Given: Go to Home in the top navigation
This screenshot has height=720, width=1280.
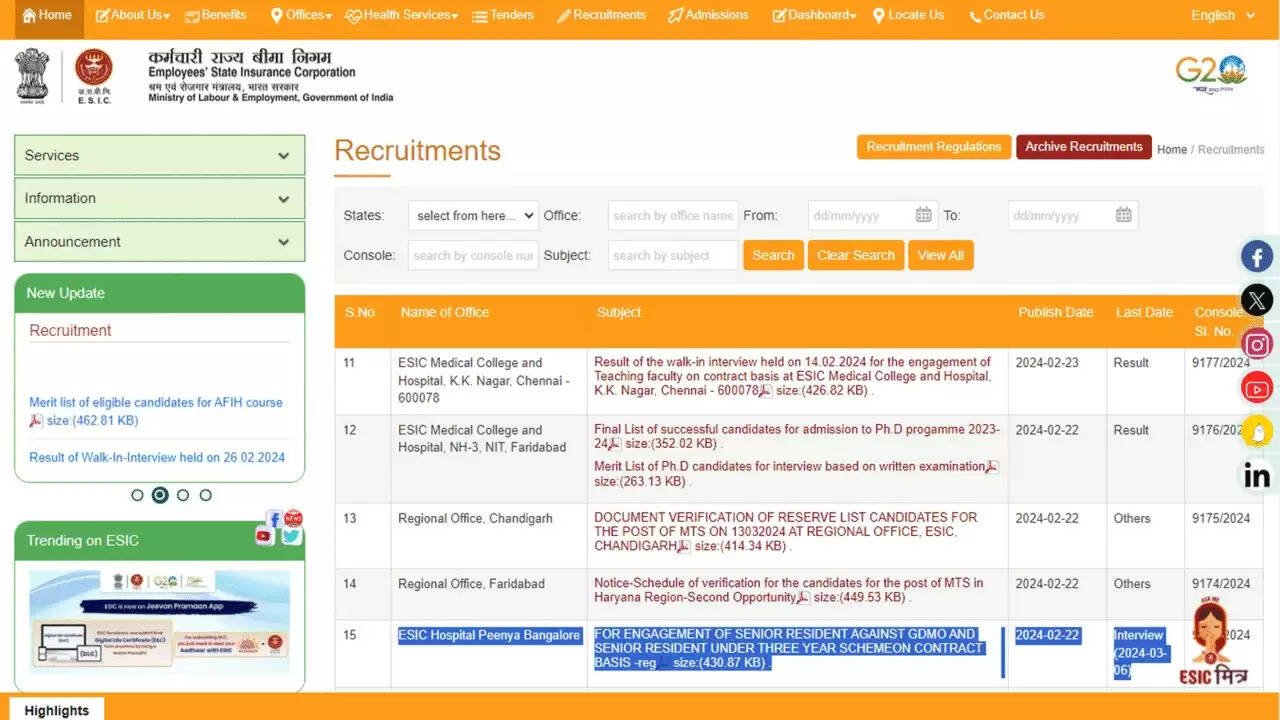Looking at the screenshot, I should coord(47,15).
